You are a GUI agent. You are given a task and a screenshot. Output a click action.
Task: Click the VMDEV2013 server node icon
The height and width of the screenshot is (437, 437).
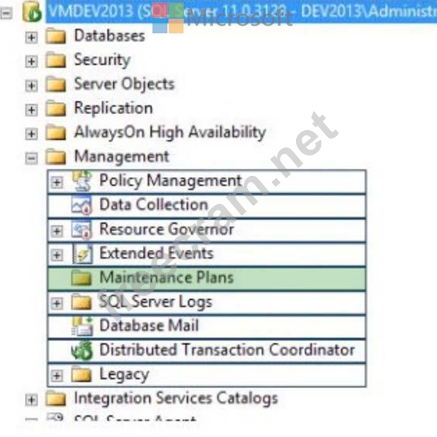click(32, 12)
